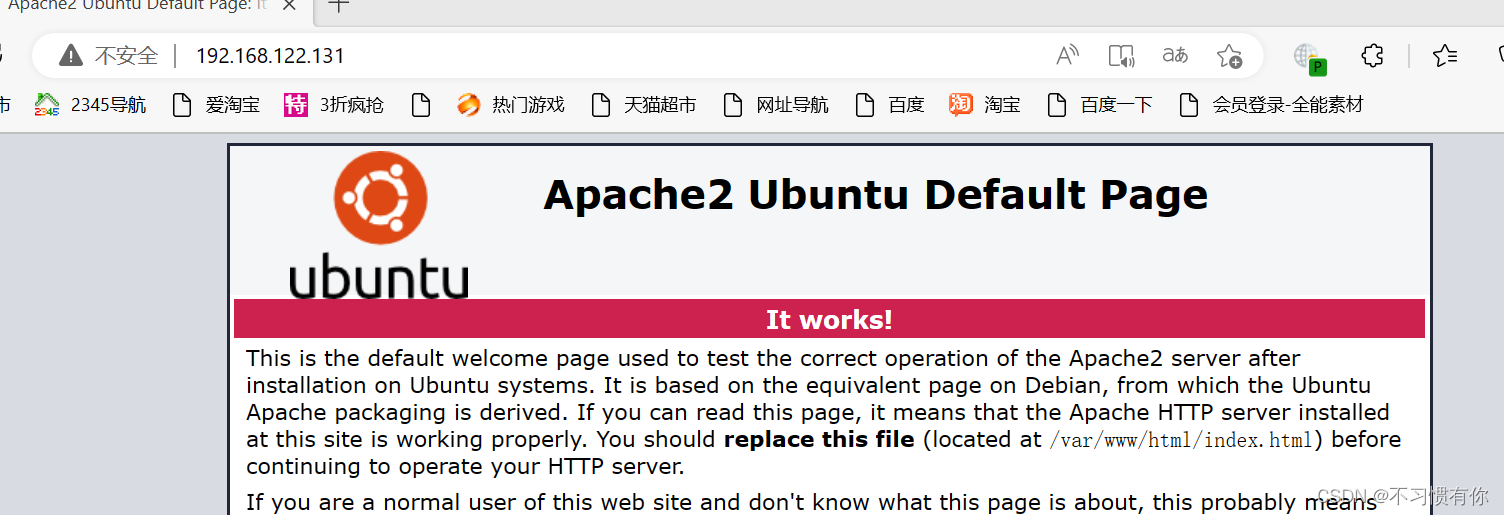The width and height of the screenshot is (1504, 515).
Task: Open the 淘宝 bookmark
Action: [x=985, y=105]
